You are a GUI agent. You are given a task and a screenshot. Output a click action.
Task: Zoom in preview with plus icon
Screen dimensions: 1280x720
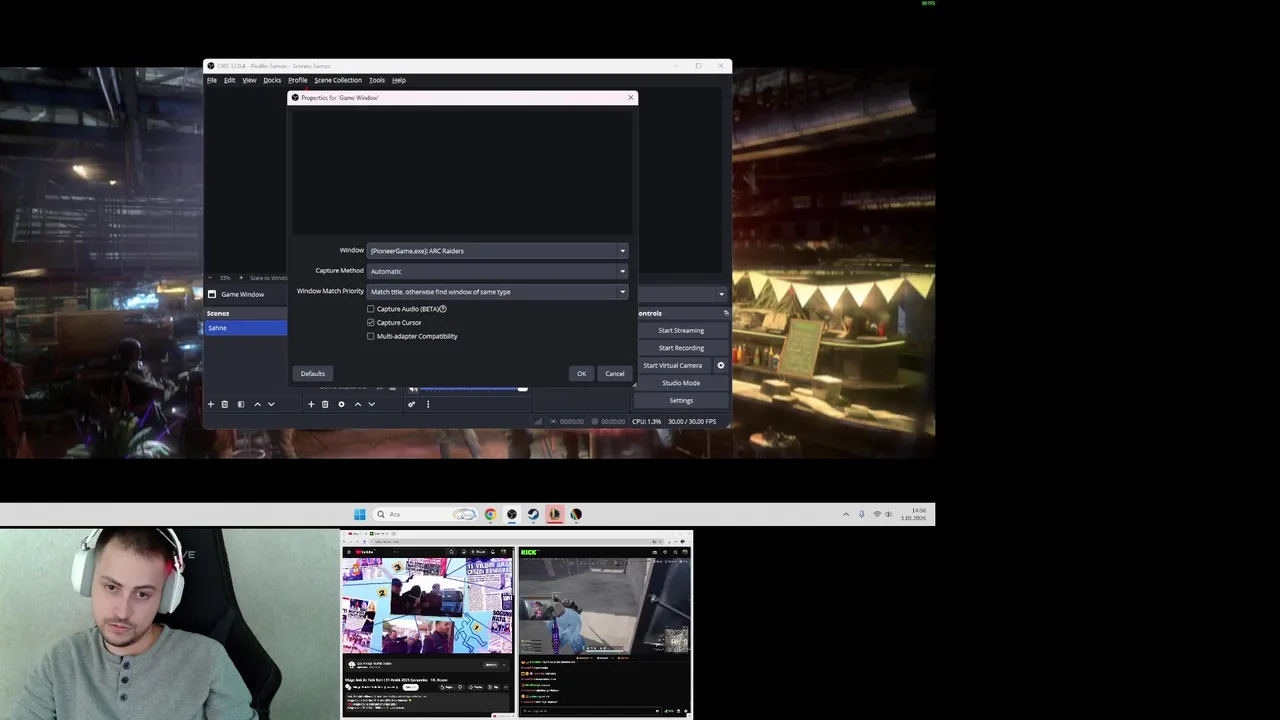click(240, 278)
